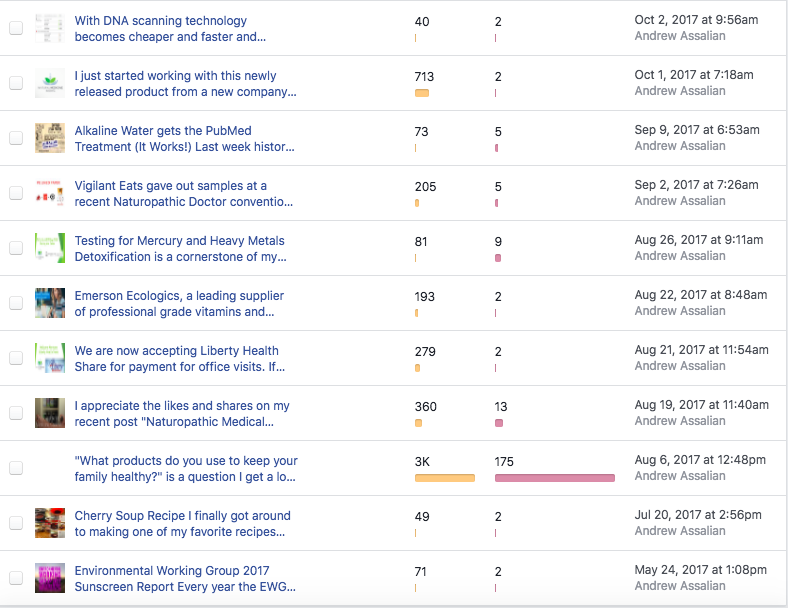Click the 3K reach orange bar
This screenshot has height=608, width=788.
pos(445,478)
